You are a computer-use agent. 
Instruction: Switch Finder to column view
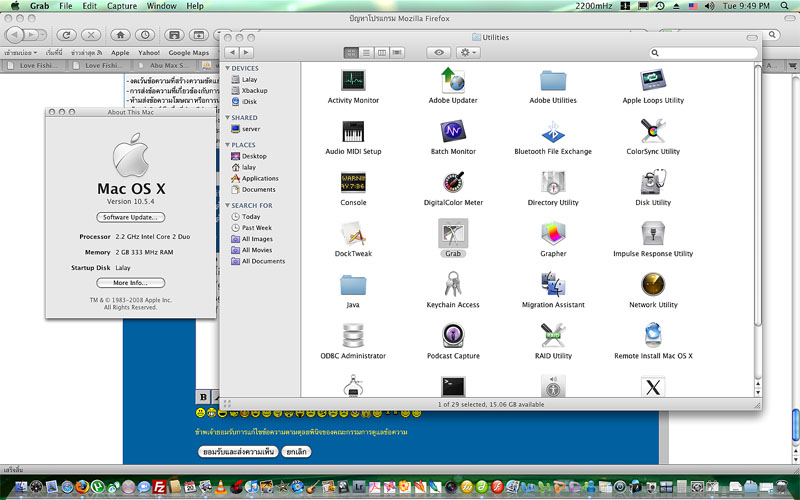click(x=382, y=53)
